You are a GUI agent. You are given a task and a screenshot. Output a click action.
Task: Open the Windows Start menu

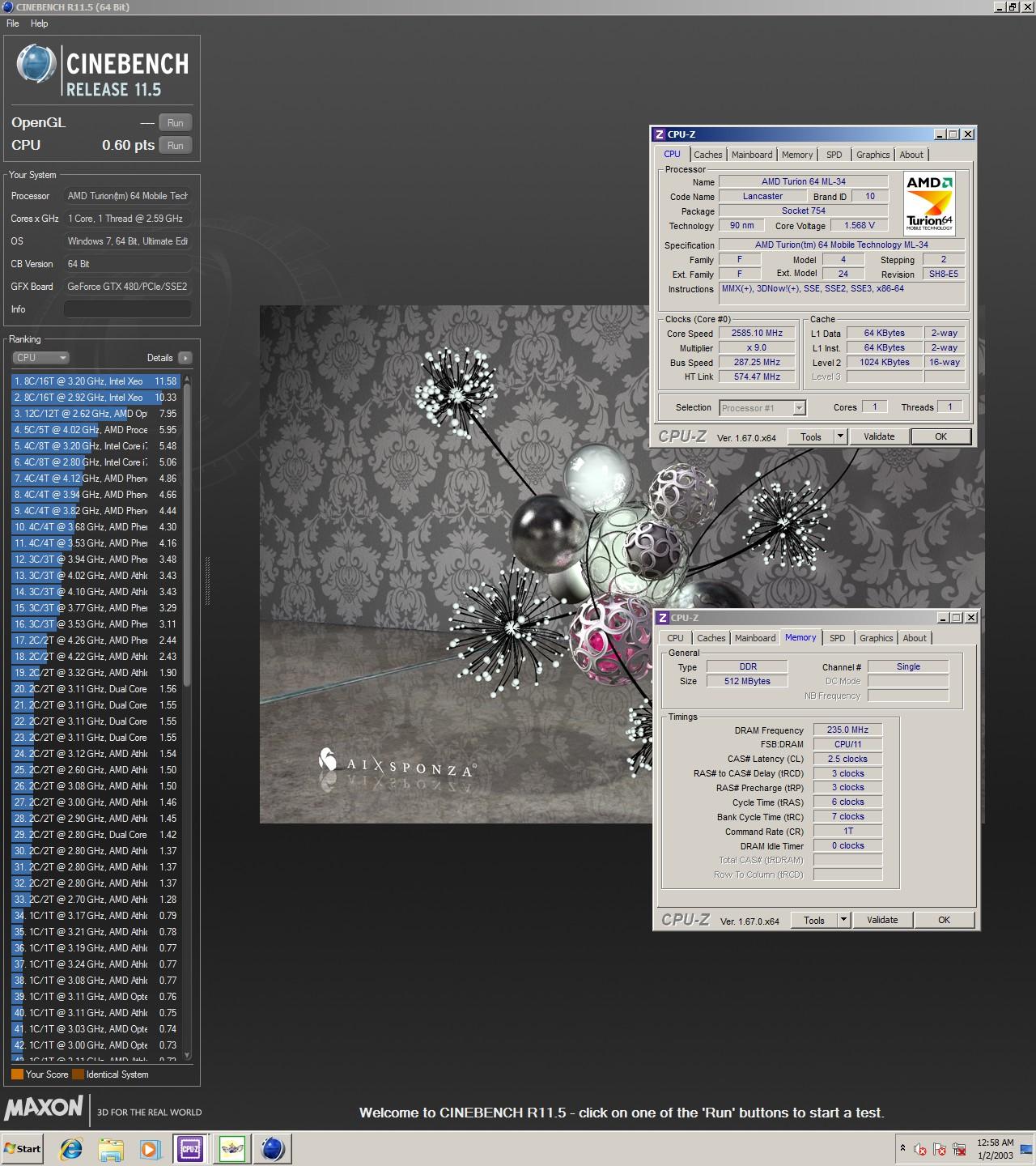[23, 1148]
